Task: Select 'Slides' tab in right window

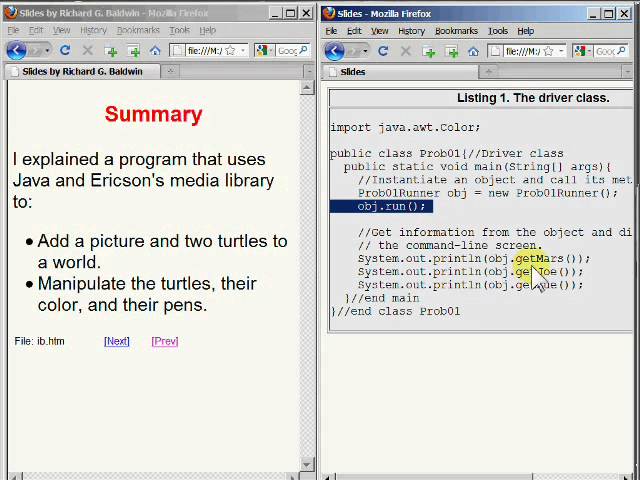Action: (401, 72)
